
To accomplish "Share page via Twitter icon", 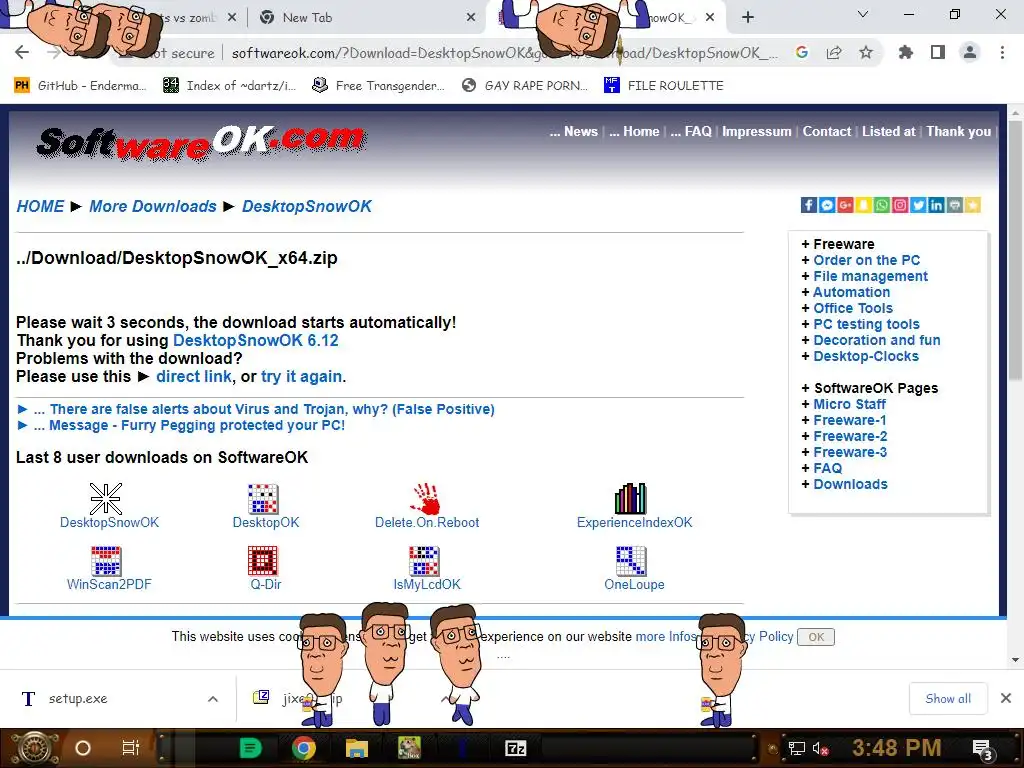I will click(x=918, y=205).
